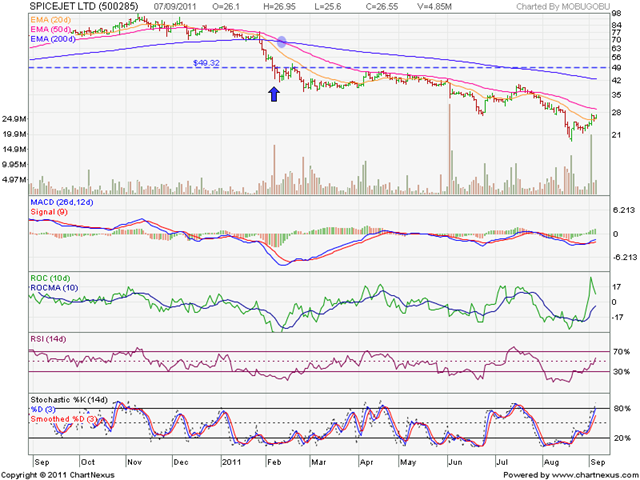
Task: Click the -17 ROC axis value
Action: click(618, 317)
